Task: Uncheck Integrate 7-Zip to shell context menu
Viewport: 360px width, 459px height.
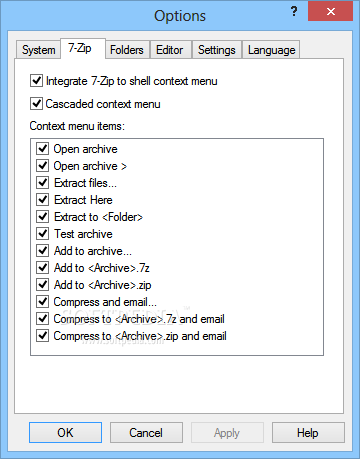Action: 36,81
